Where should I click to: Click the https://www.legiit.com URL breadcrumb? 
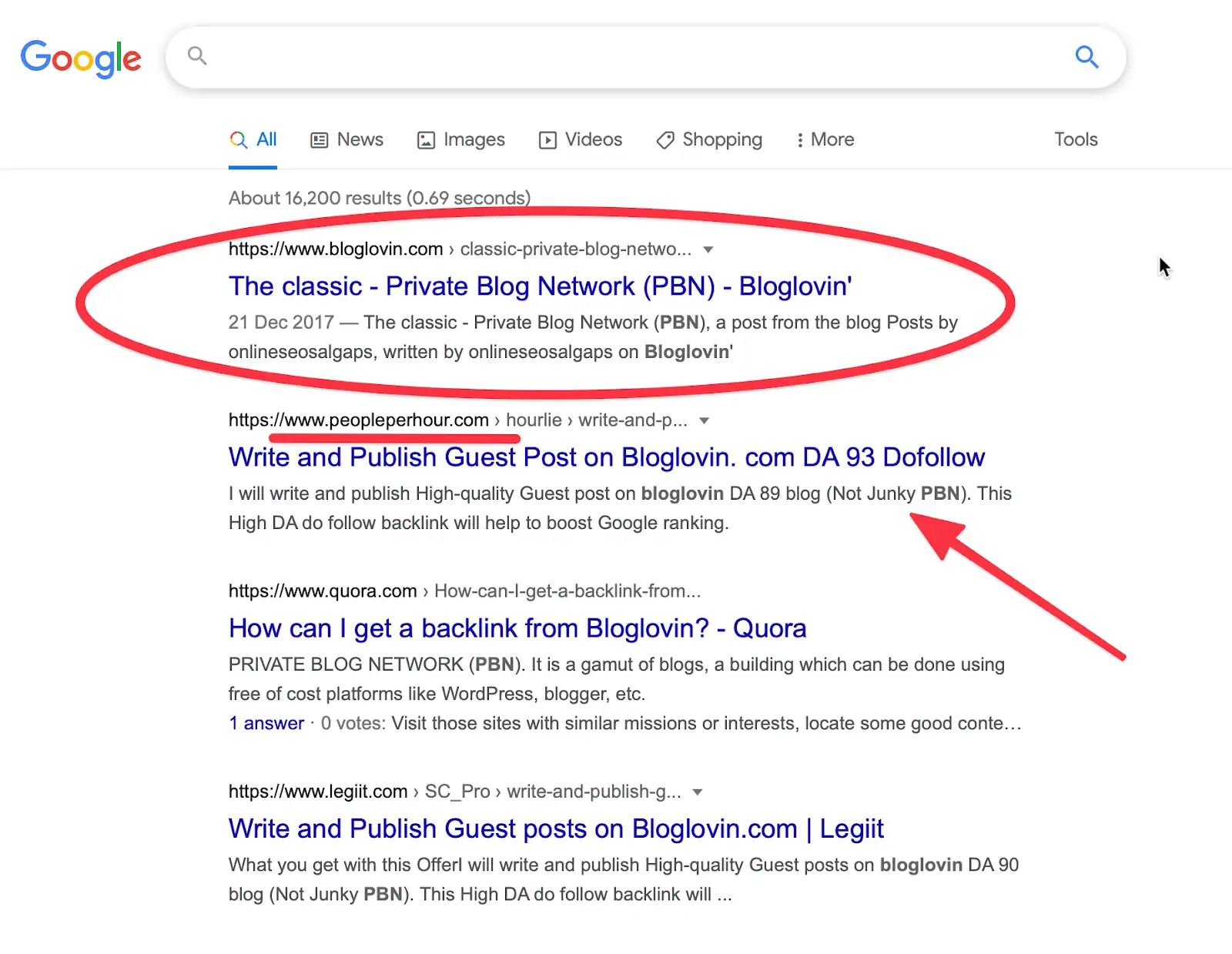(x=318, y=792)
